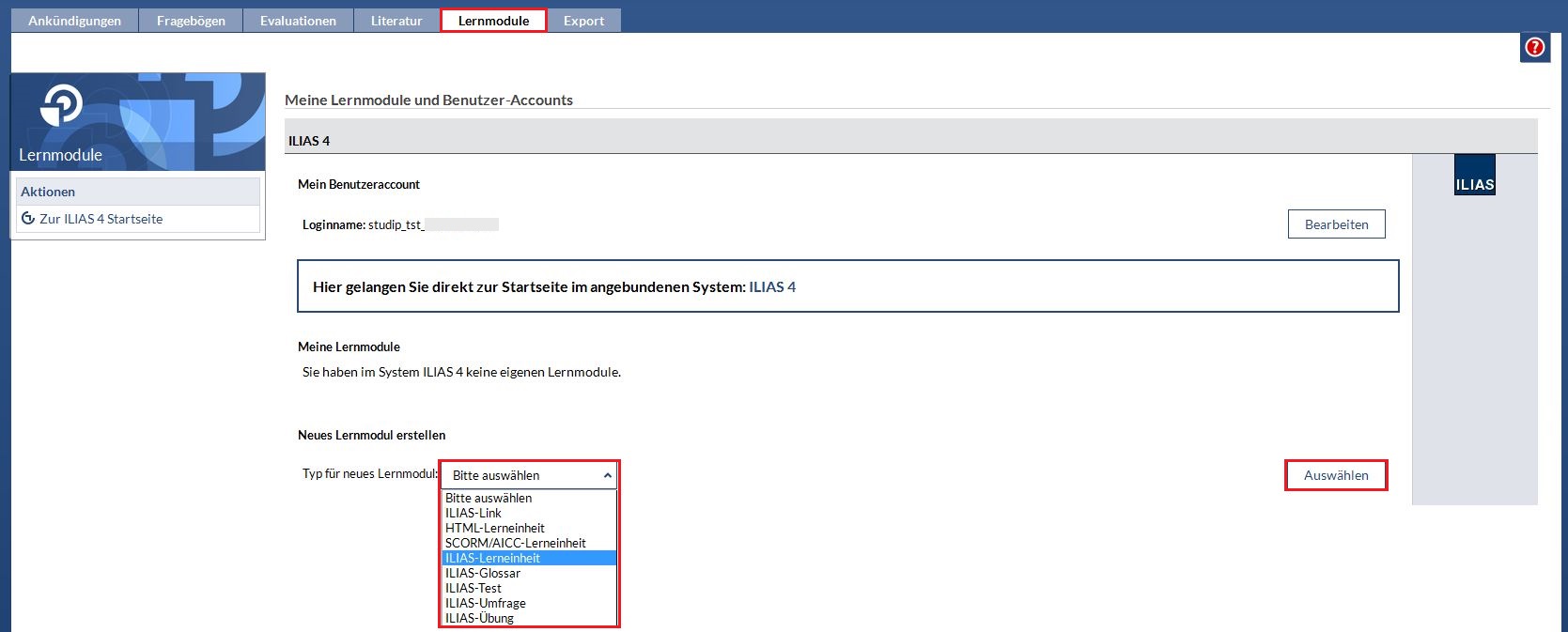
Task: Choose ILIAS-Lerneinheit from the dropdown list
Action: 492,558
